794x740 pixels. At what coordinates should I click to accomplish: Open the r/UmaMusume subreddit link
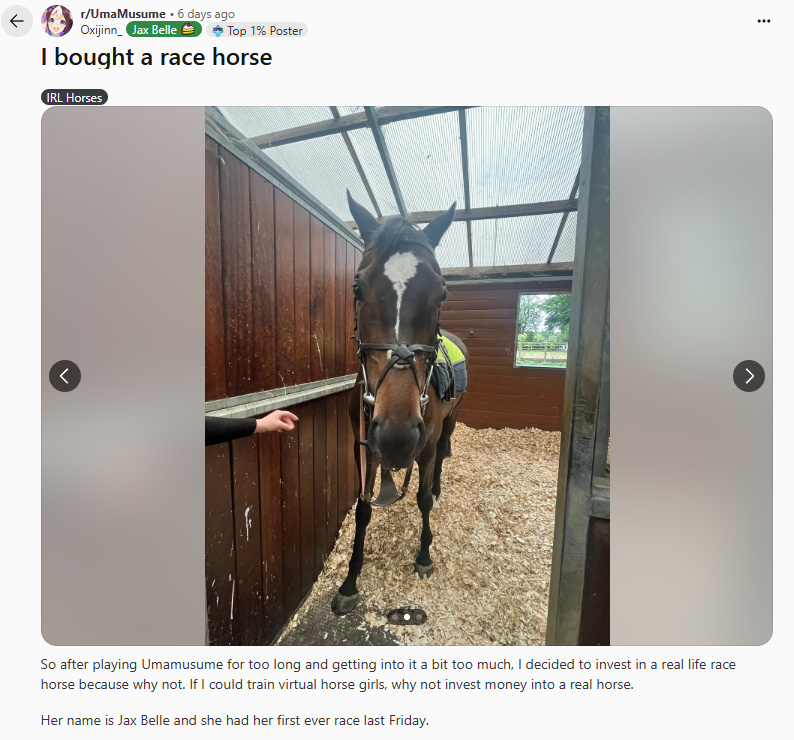[x=123, y=14]
